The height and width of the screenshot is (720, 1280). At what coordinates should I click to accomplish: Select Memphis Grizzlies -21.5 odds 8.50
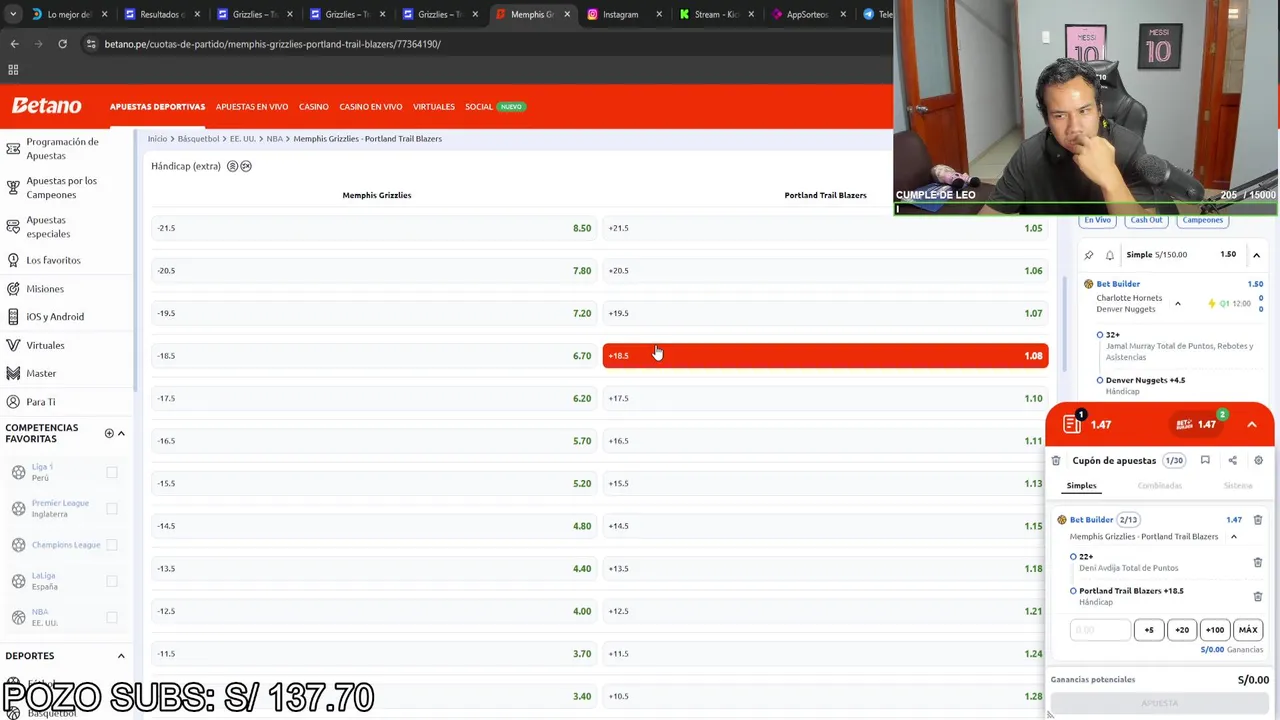click(x=374, y=228)
